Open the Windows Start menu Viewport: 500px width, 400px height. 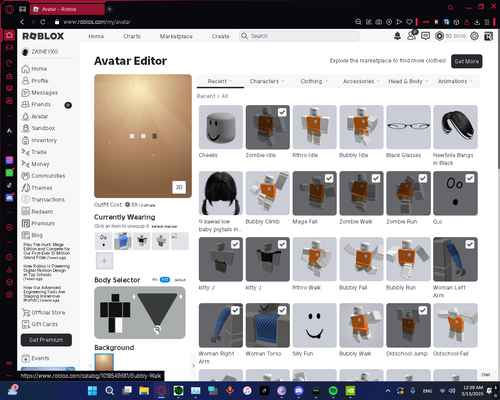tap(92, 390)
